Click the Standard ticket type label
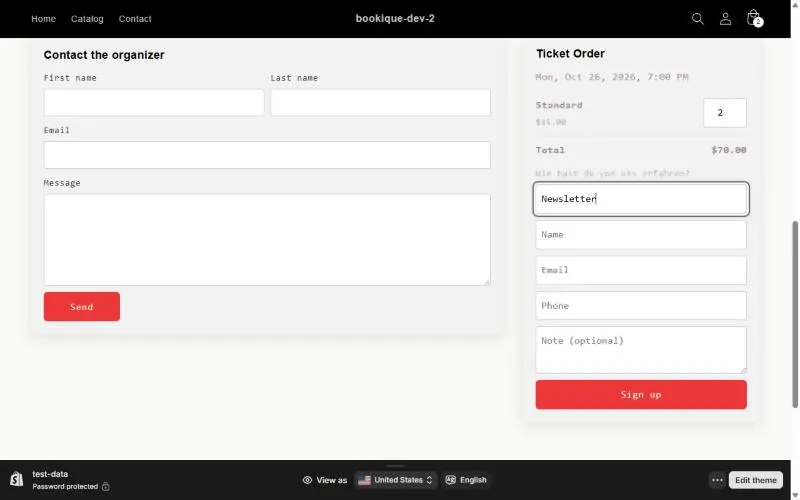Image resolution: width=800 pixels, height=500 pixels. [559, 105]
